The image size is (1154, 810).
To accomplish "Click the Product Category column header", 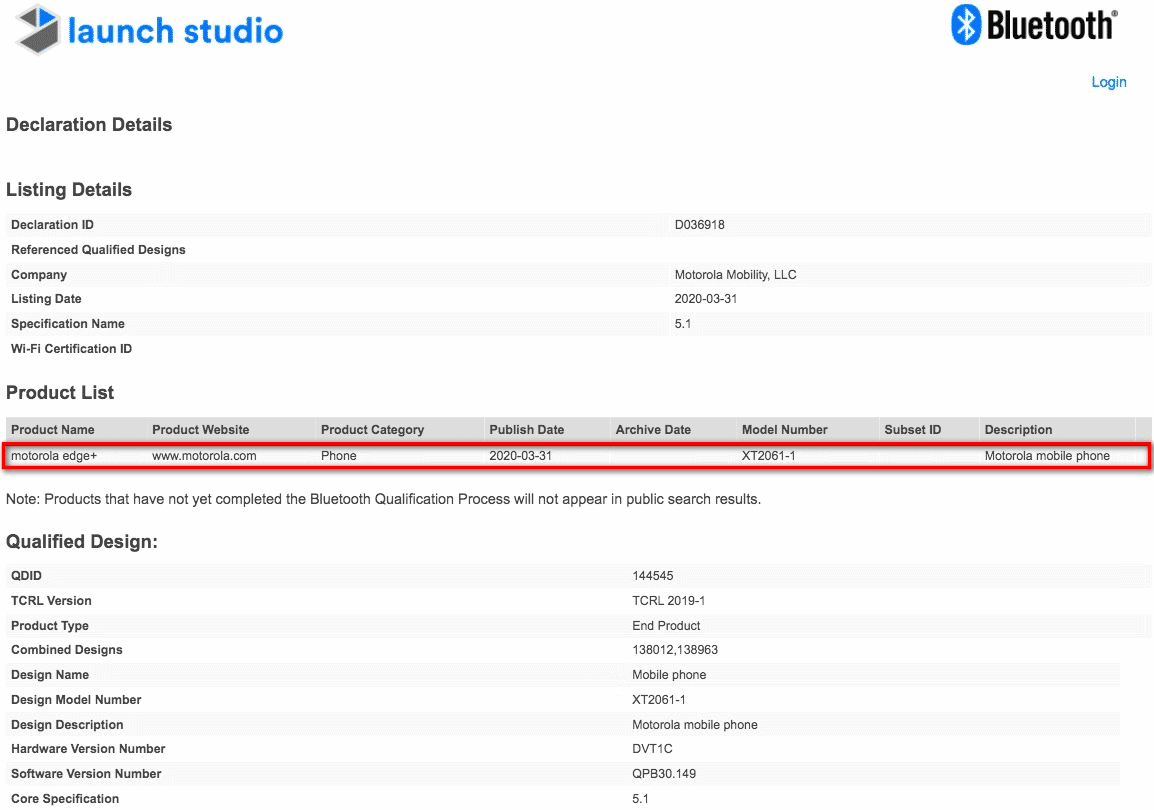I will point(372,430).
